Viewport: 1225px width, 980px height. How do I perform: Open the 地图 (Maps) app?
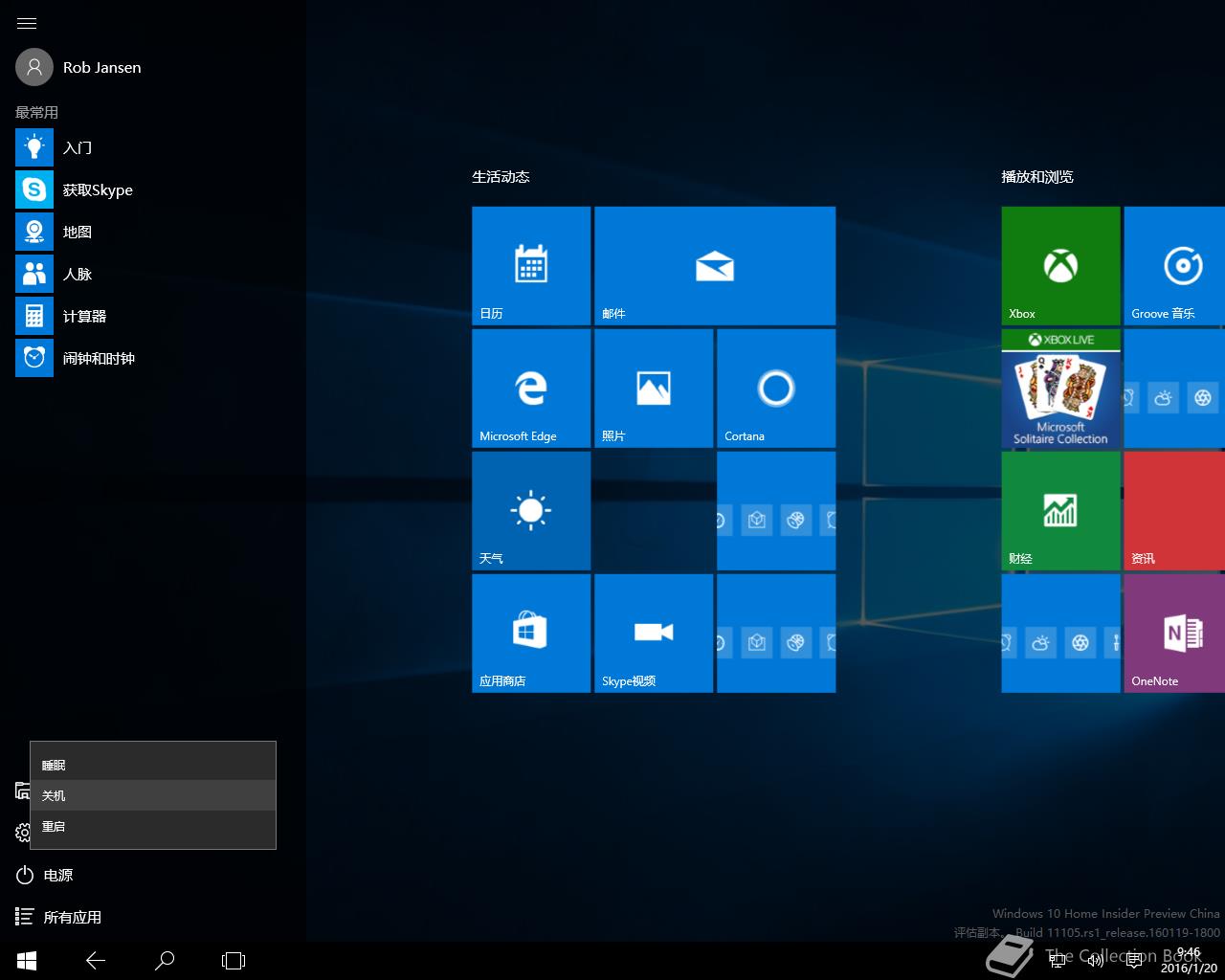point(153,232)
